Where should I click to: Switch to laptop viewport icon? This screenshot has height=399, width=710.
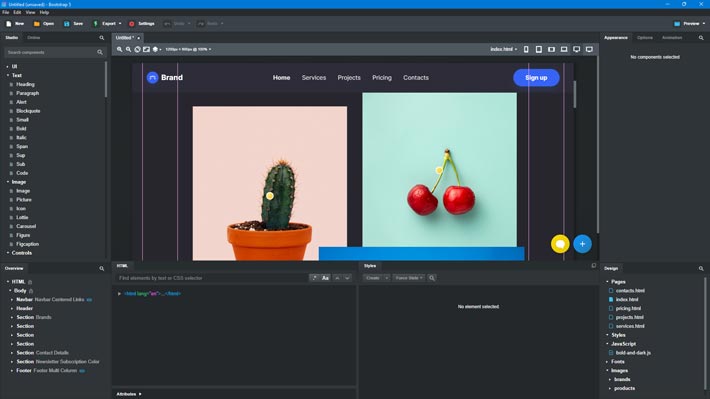(x=564, y=49)
